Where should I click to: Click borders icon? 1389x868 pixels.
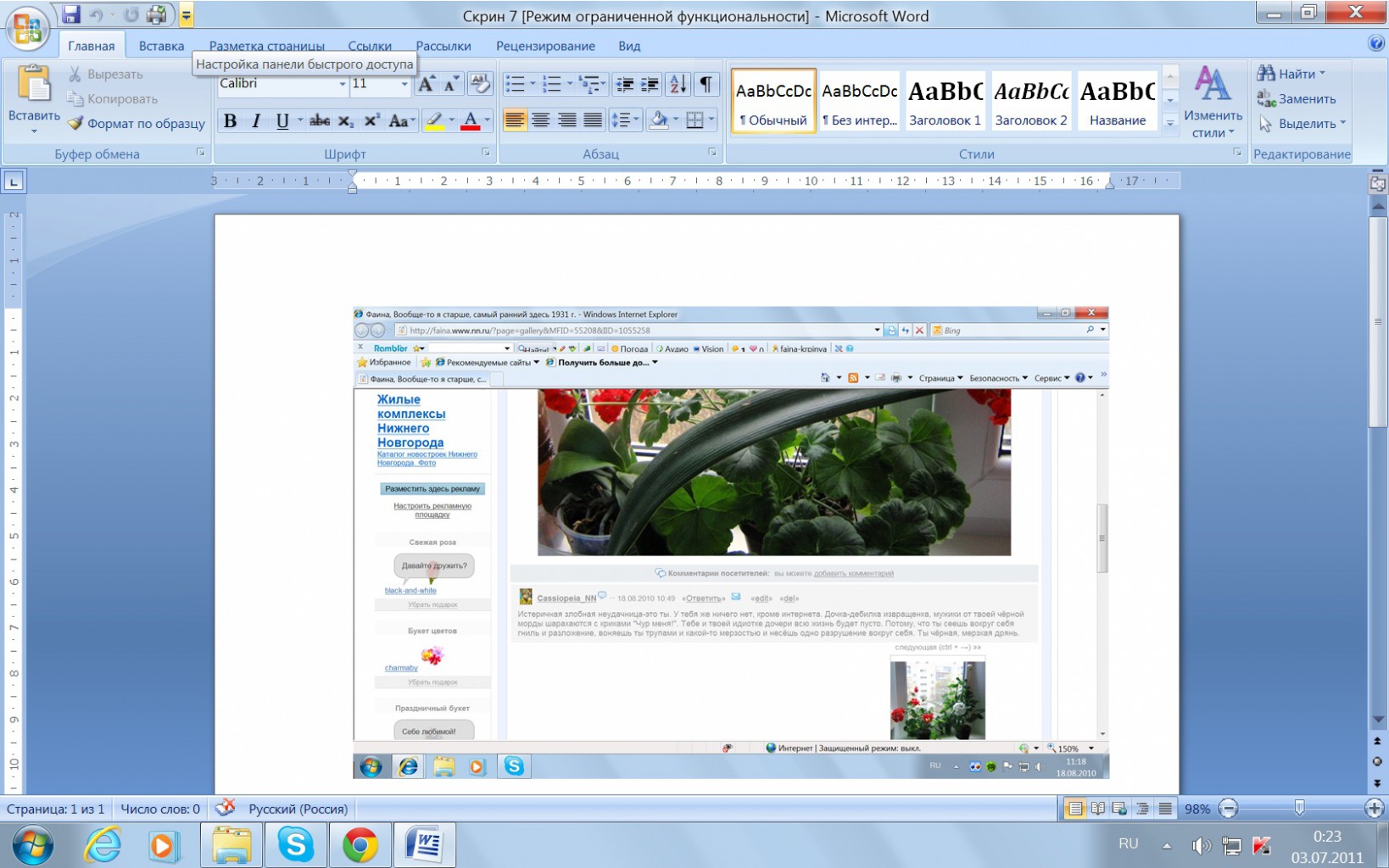click(x=694, y=121)
